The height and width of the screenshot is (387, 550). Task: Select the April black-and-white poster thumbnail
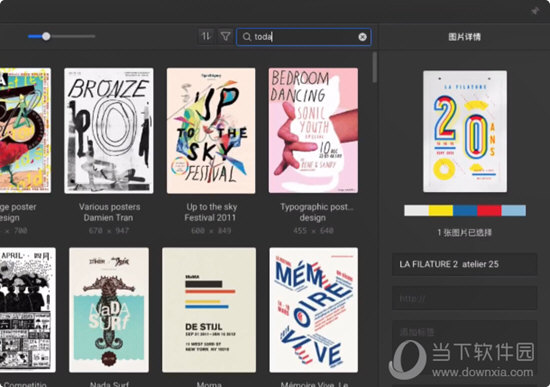27,310
